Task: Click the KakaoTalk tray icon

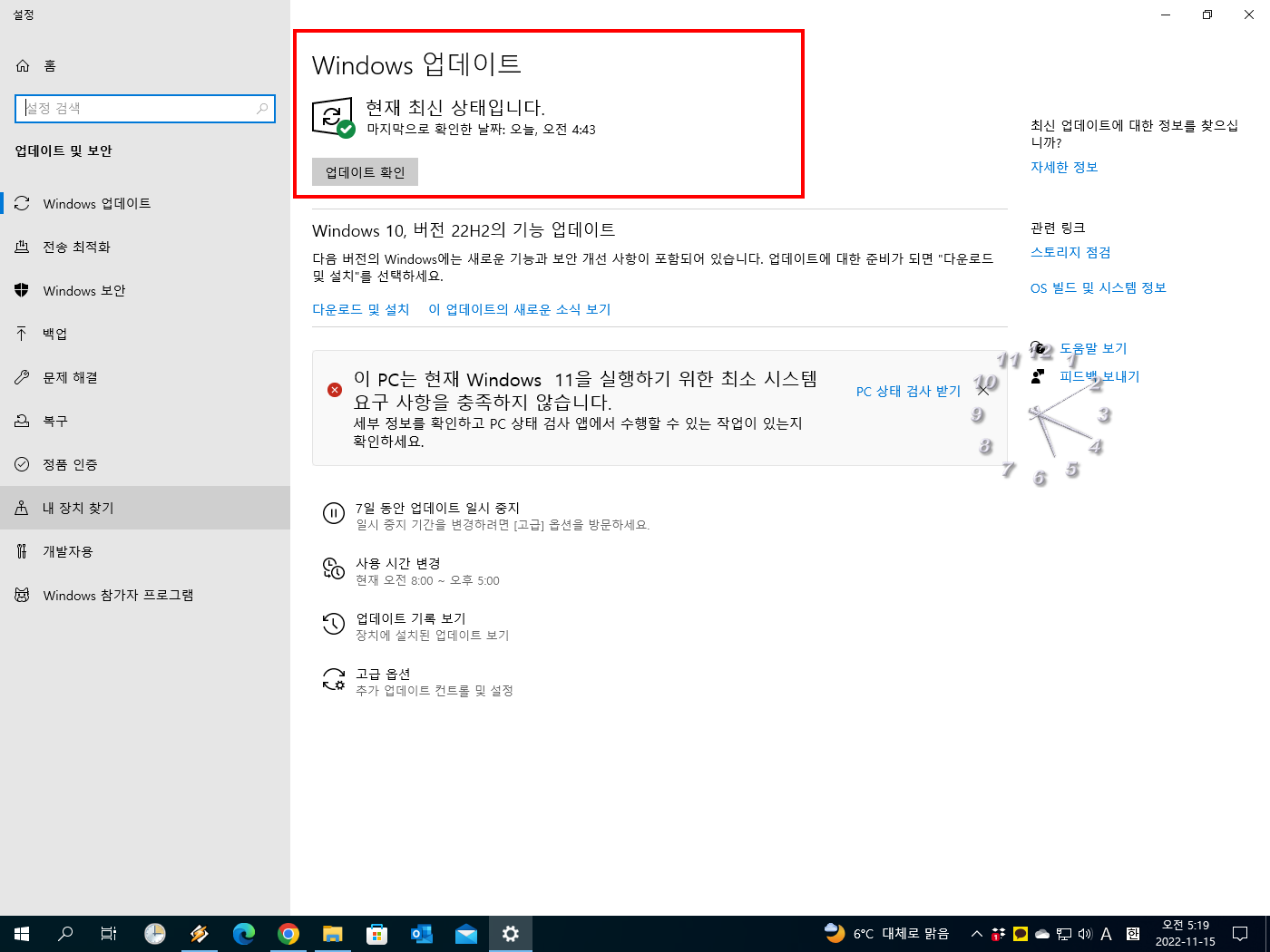Action: point(1021,934)
